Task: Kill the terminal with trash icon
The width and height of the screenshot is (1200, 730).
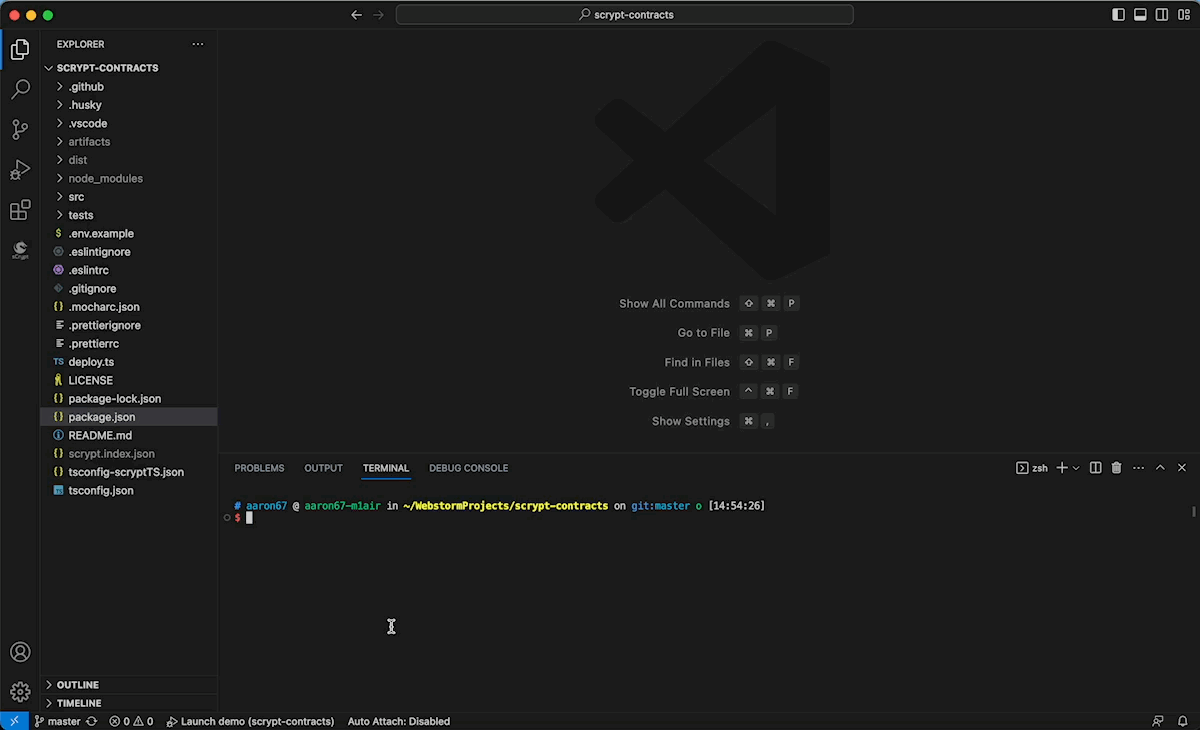Action: coord(1117,468)
